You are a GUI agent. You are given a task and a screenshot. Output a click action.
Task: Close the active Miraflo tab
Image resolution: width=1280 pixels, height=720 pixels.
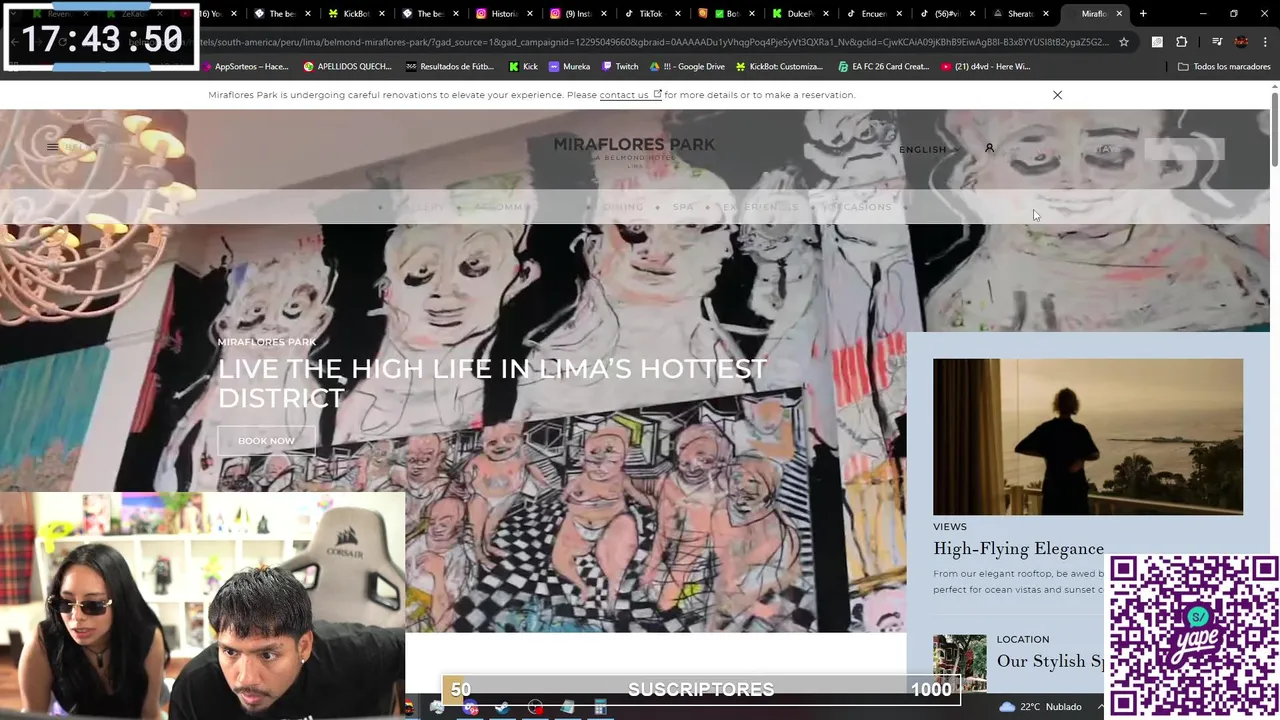click(x=1119, y=14)
